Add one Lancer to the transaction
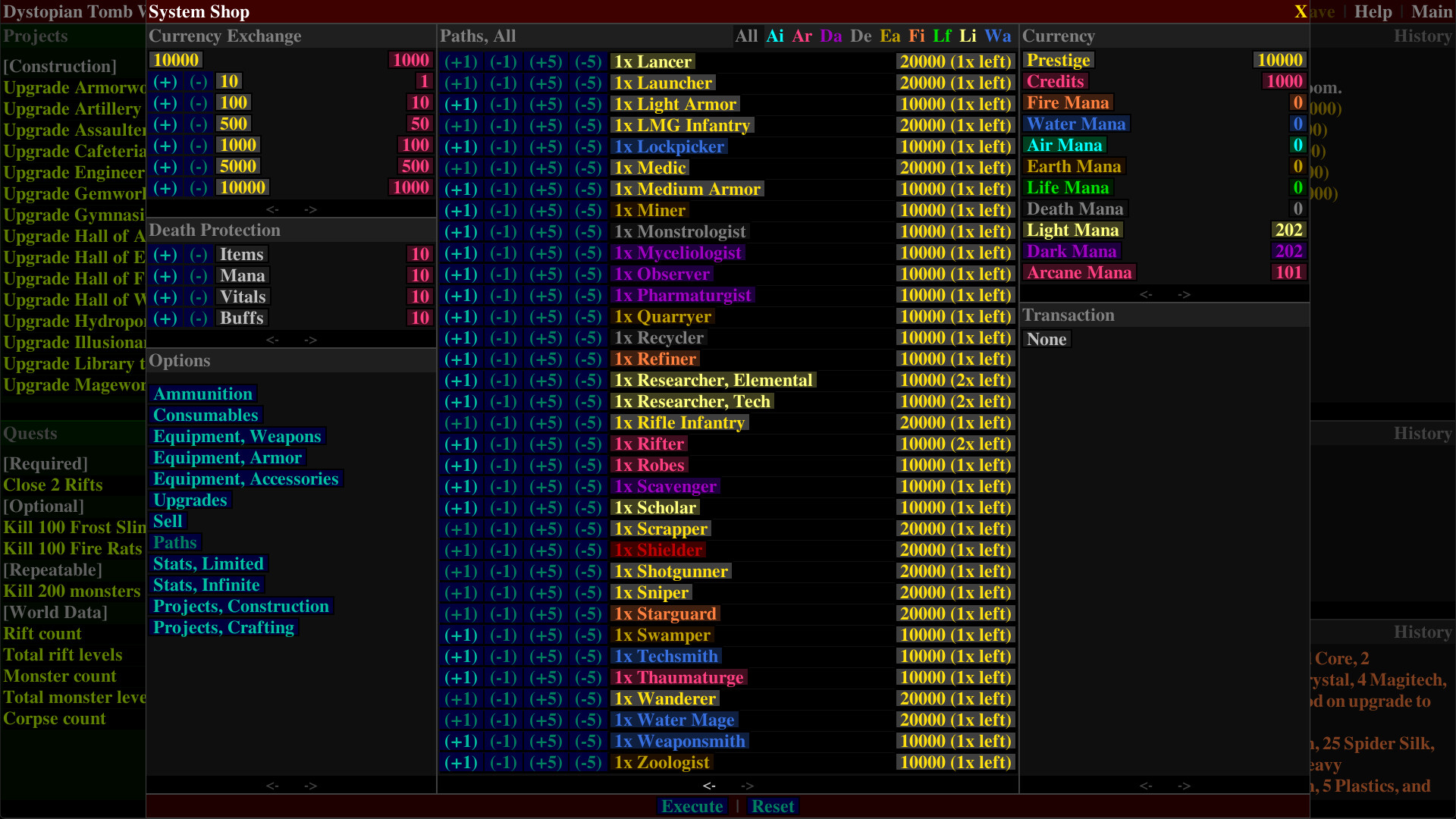The height and width of the screenshot is (819, 1456). coord(460,61)
